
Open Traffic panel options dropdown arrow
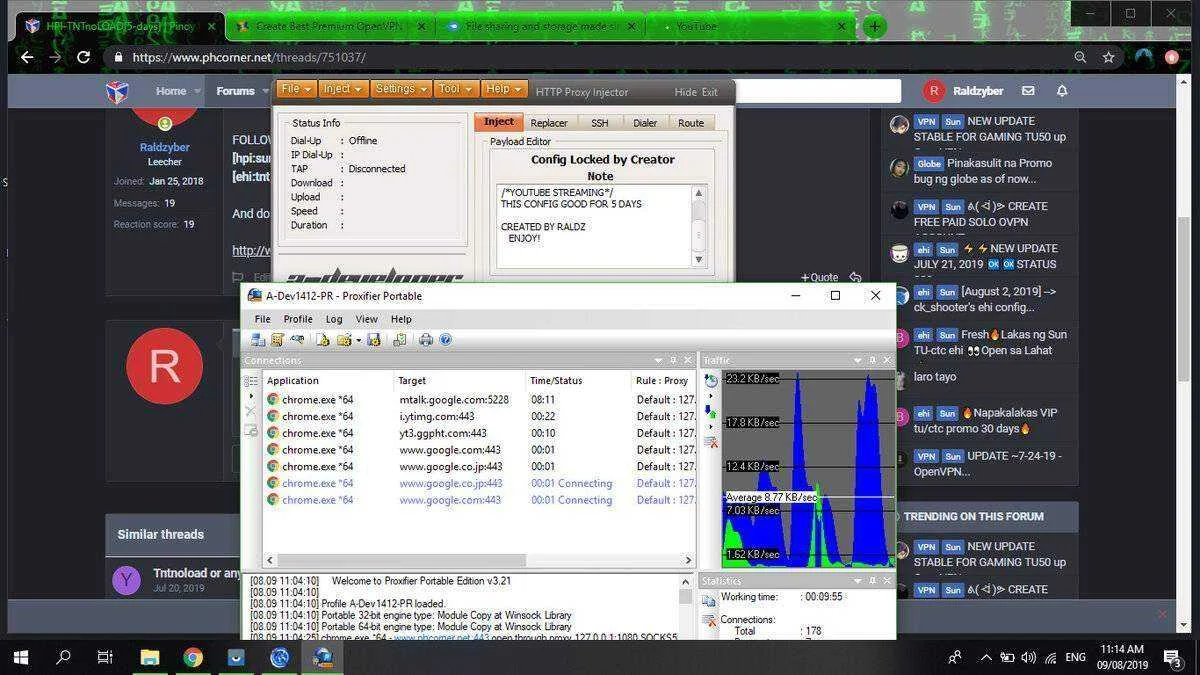tap(857, 360)
